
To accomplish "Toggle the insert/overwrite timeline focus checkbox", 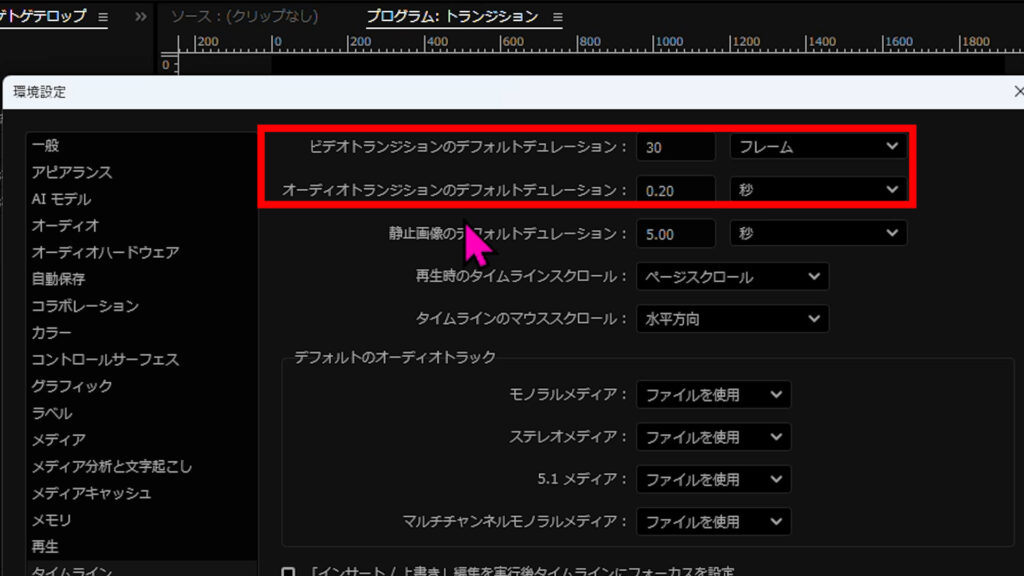I will click(x=288, y=573).
